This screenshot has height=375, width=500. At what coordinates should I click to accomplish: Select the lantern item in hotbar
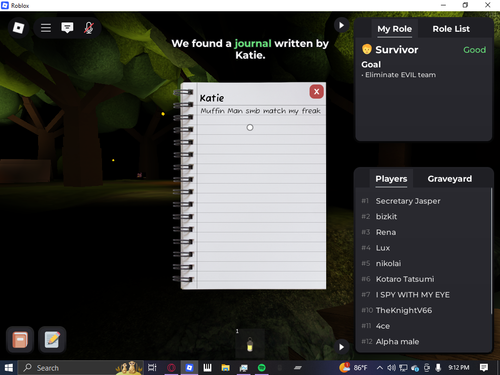tap(250, 344)
